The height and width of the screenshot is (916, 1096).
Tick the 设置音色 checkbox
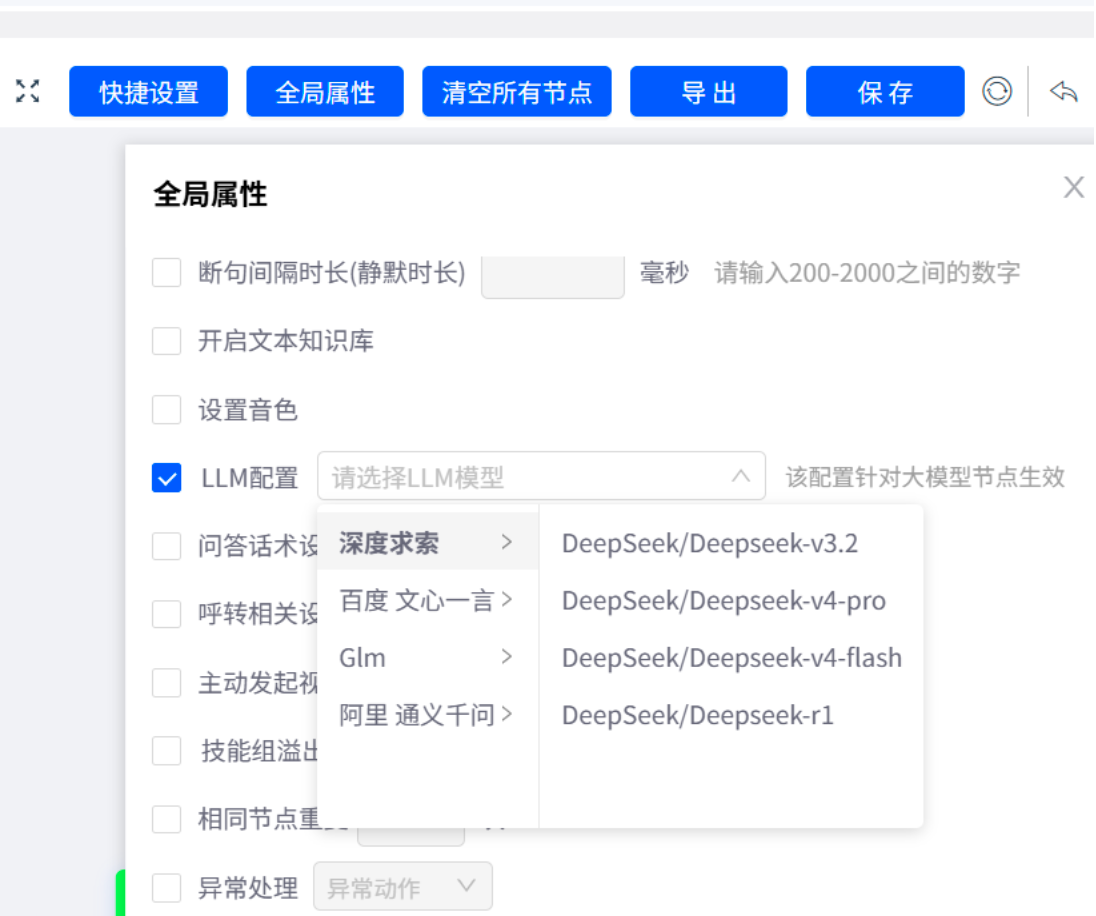click(166, 409)
